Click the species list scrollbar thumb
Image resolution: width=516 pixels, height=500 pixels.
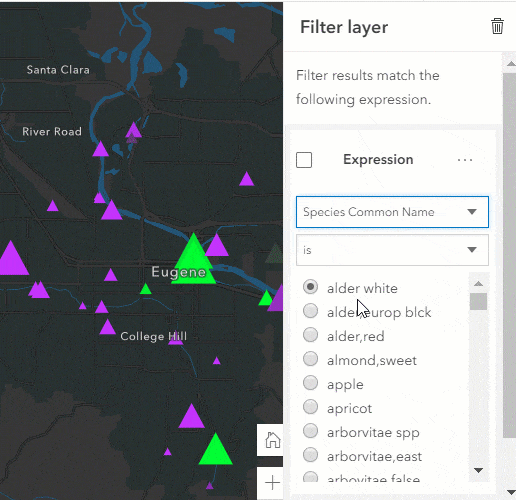pyautogui.click(x=478, y=301)
